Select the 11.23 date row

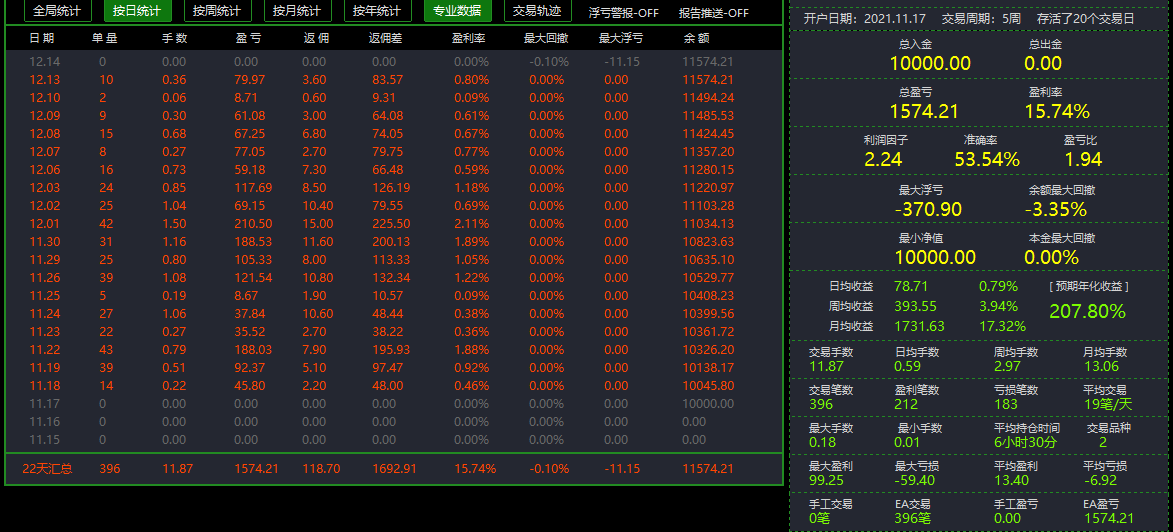point(393,331)
